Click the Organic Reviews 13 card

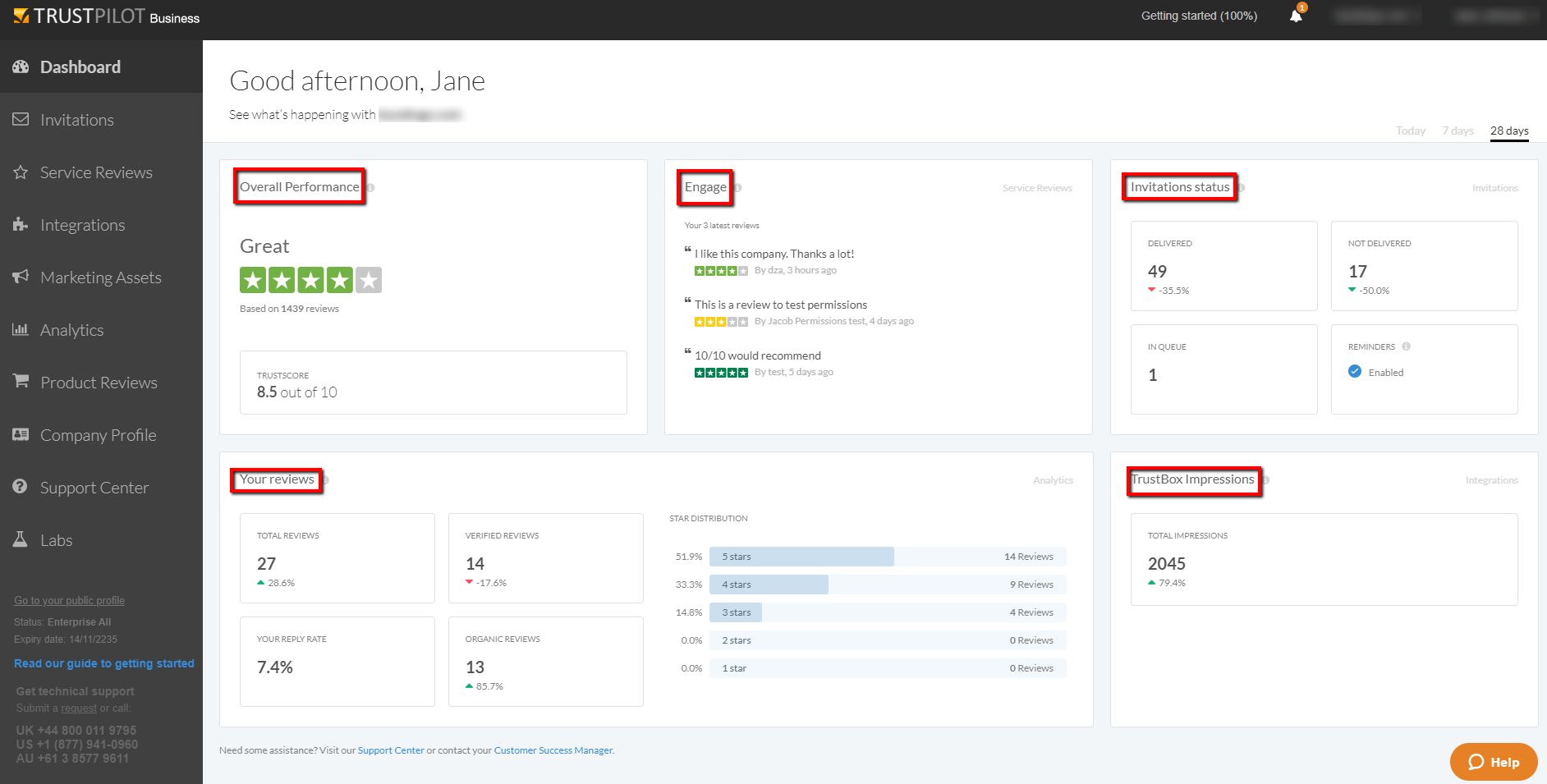tap(545, 662)
